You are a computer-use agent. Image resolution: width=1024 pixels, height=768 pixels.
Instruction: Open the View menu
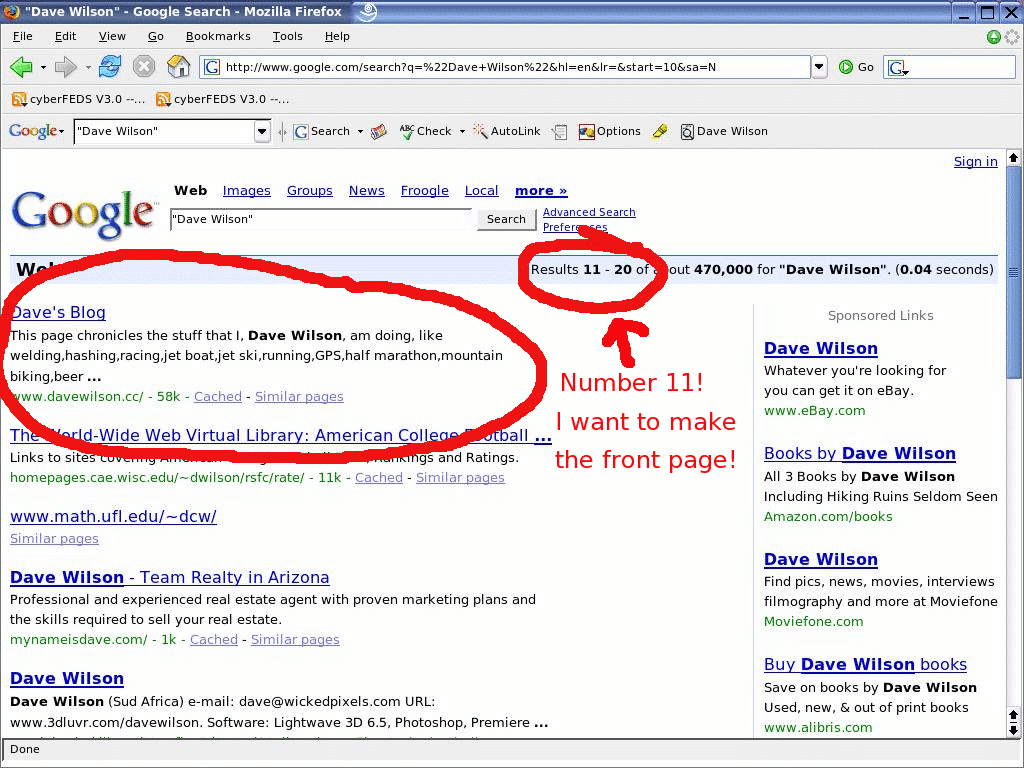[x=112, y=37]
